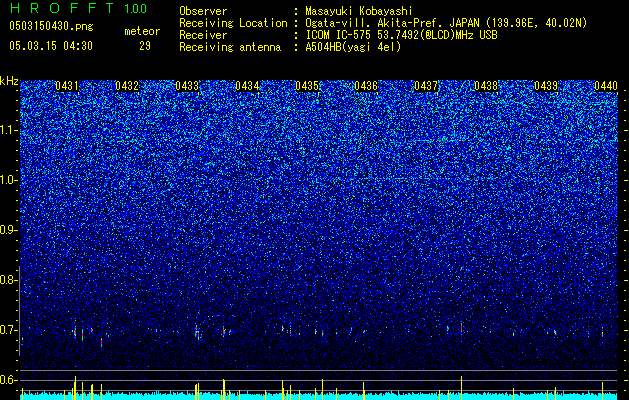Click the 0439 time marker
This screenshot has height=400, width=629.
click(546, 86)
